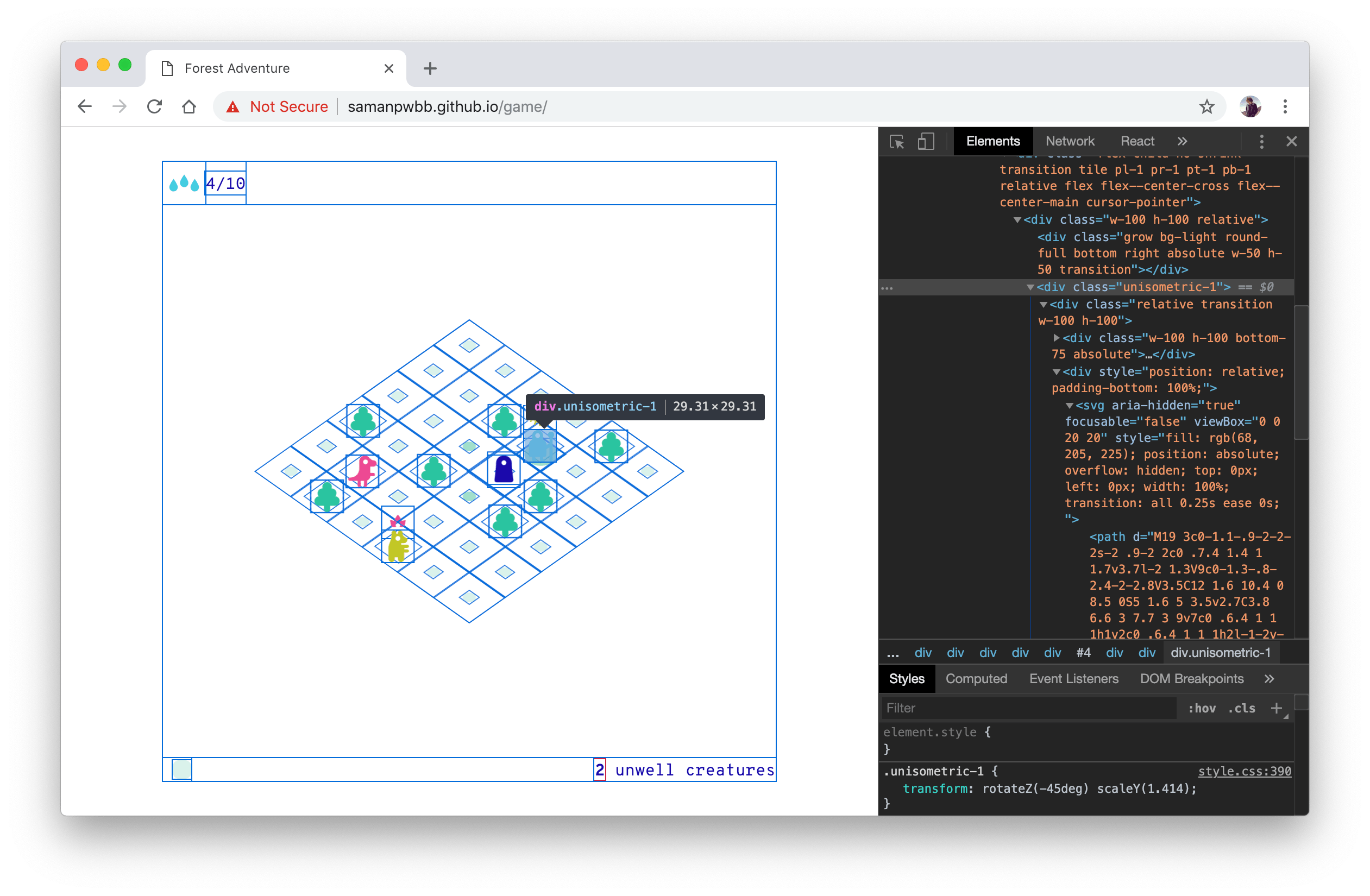Bookmark this page with the star icon
This screenshot has height=896, width=1370.
tap(1206, 106)
